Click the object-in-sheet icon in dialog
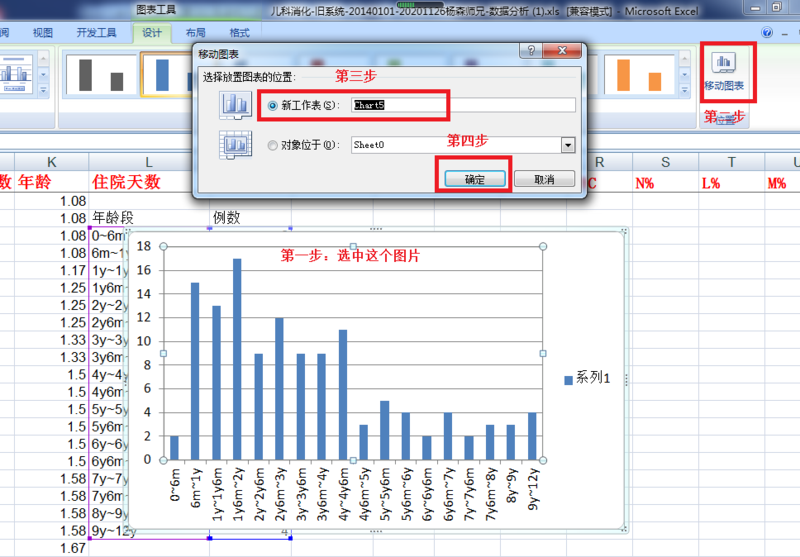 (235, 144)
